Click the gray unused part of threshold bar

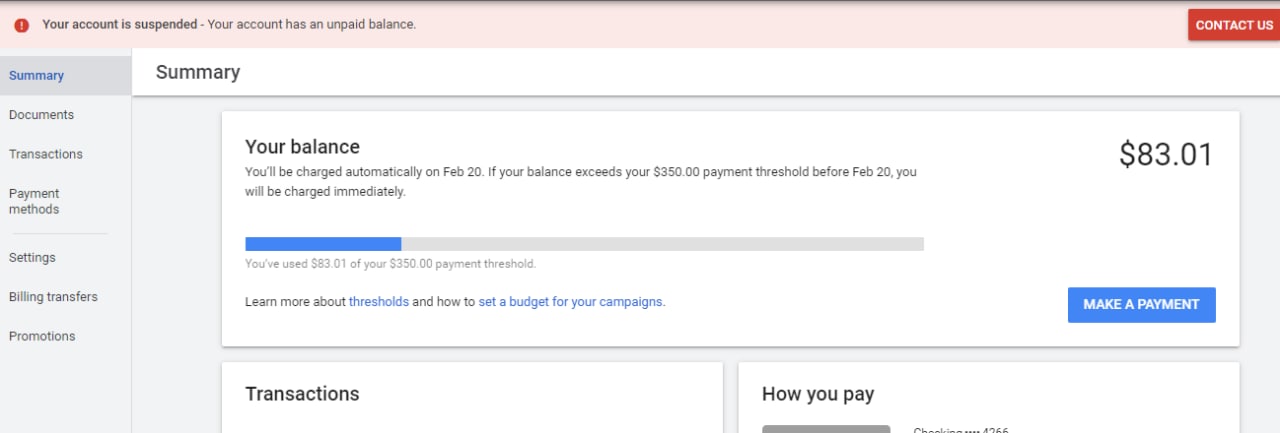[662, 243]
